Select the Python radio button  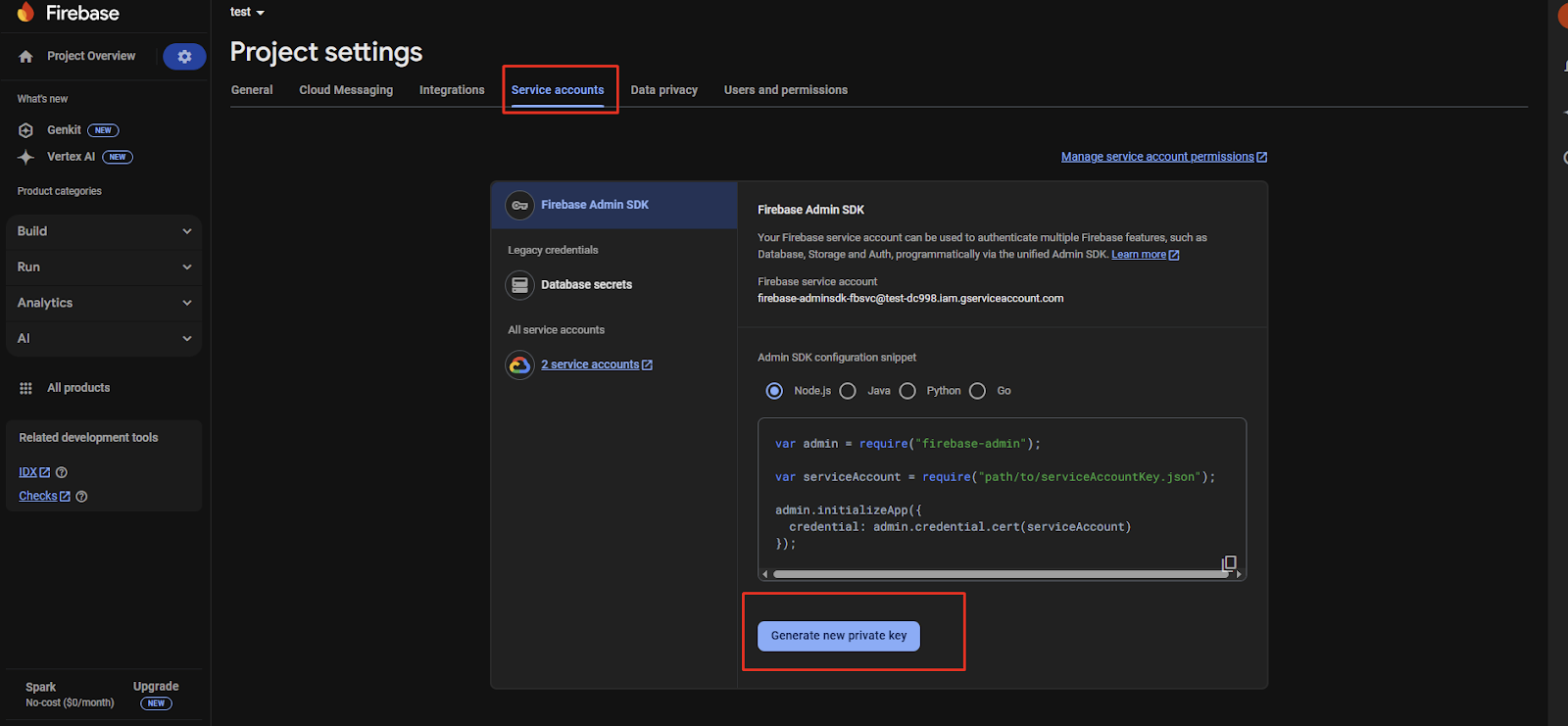coord(907,391)
